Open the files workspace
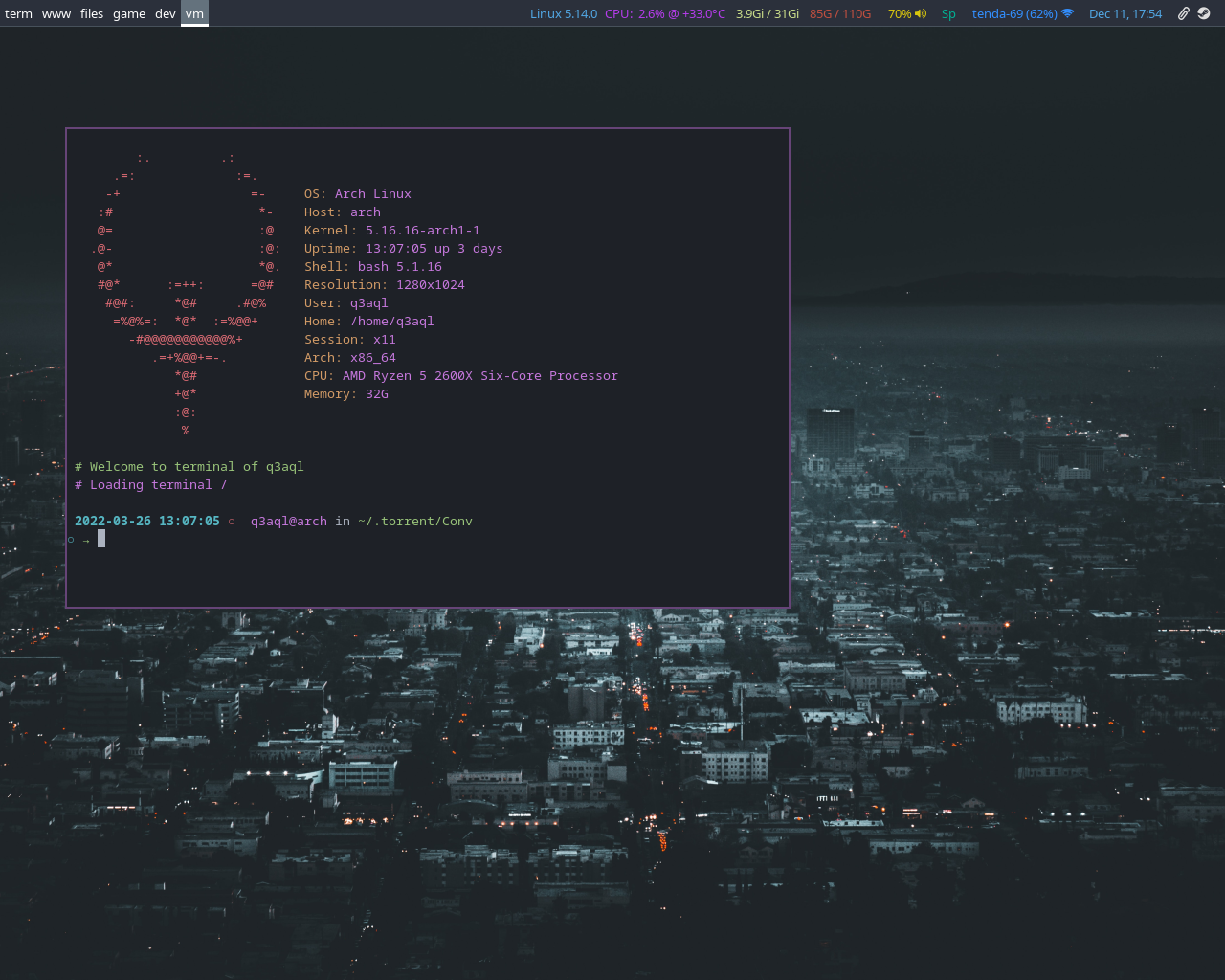Viewport: 1225px width, 980px height. pos(92,13)
